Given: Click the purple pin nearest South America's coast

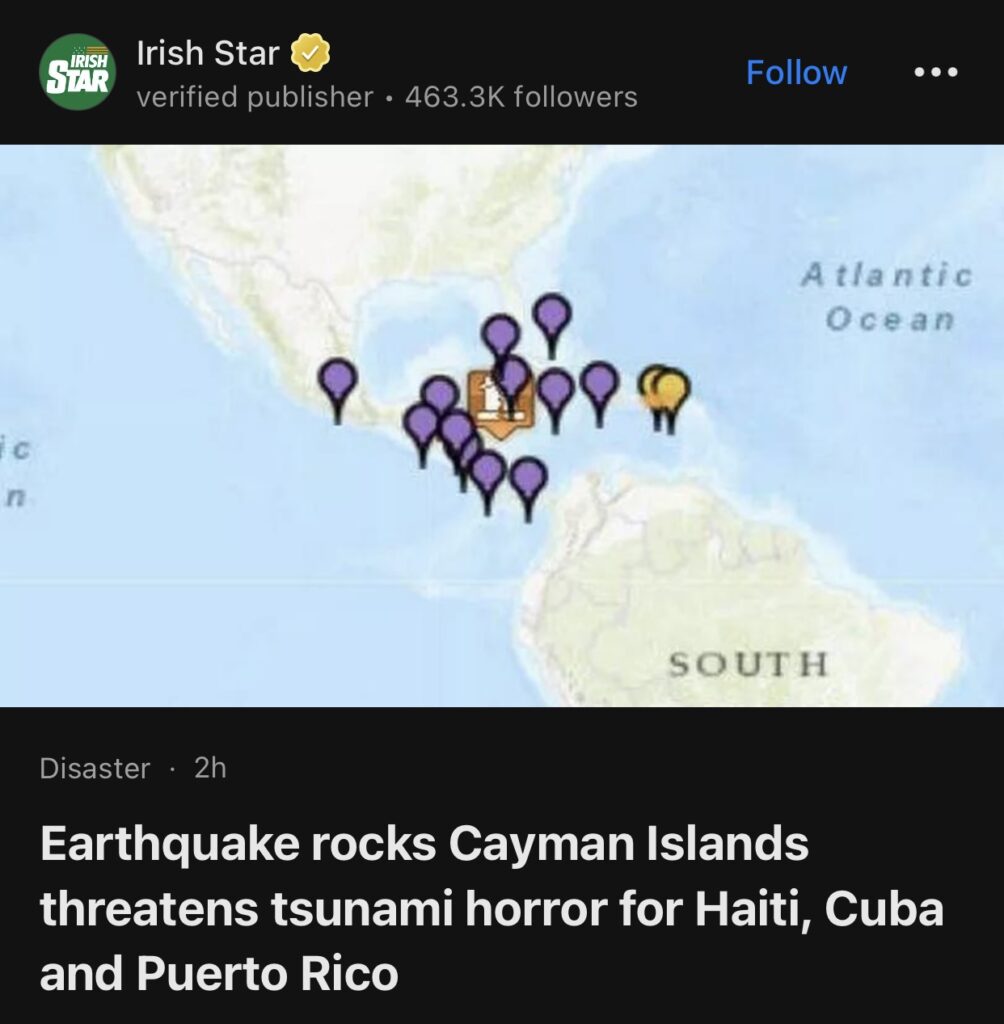Looking at the screenshot, I should 528,478.
